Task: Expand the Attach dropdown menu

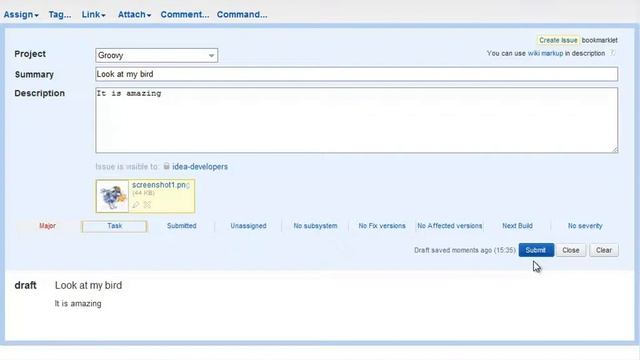Action: coord(134,15)
